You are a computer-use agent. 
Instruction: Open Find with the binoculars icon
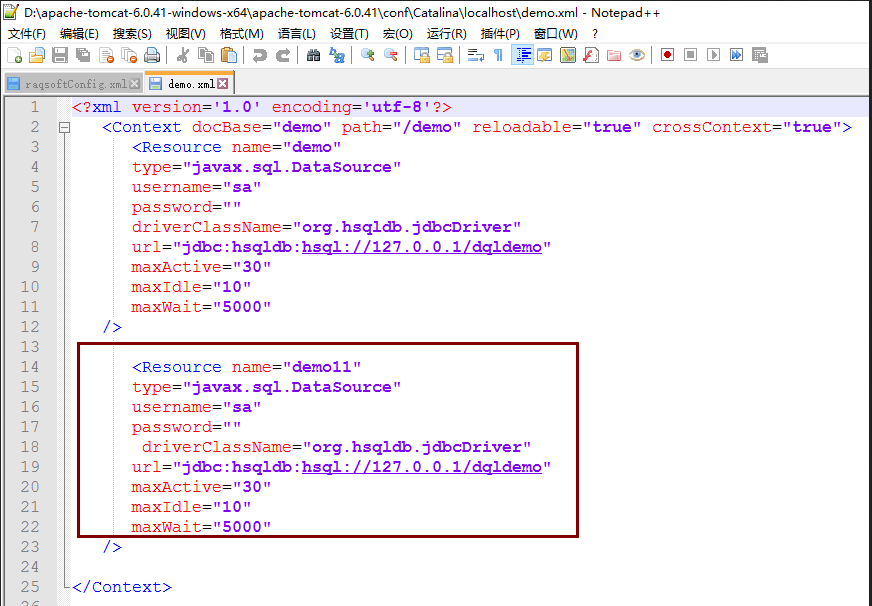tap(313, 55)
